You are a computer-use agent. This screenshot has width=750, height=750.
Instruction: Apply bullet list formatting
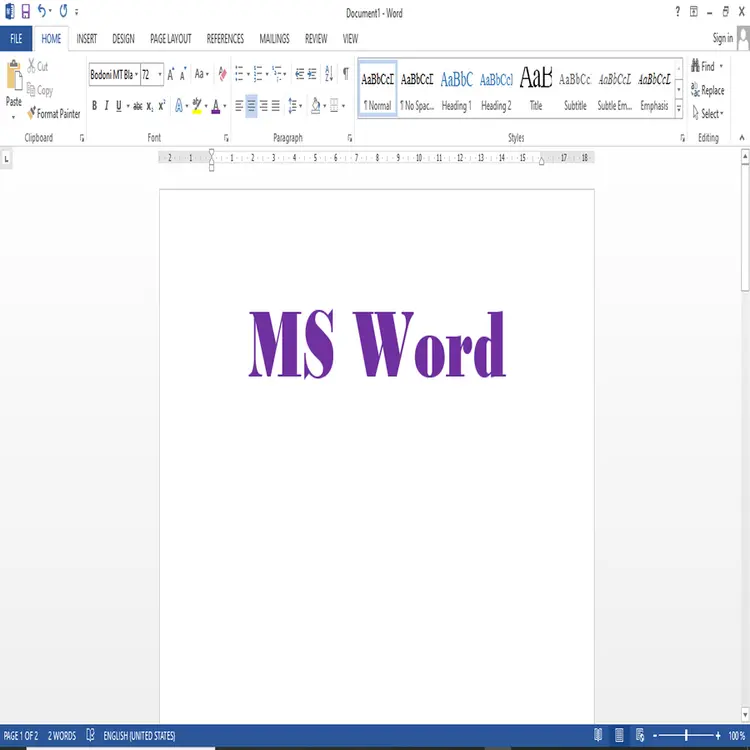click(239, 74)
